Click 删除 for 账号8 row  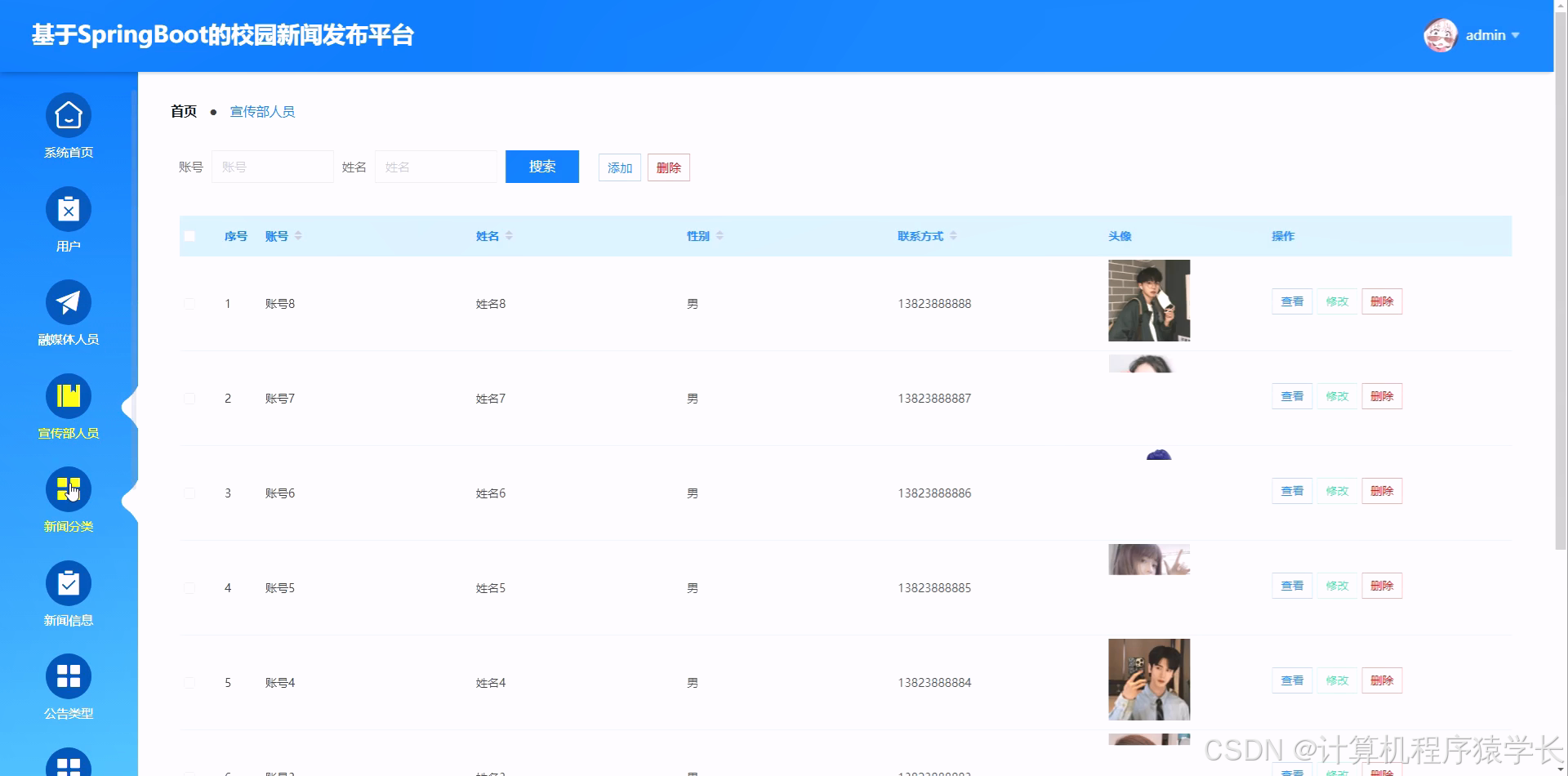click(x=1382, y=301)
